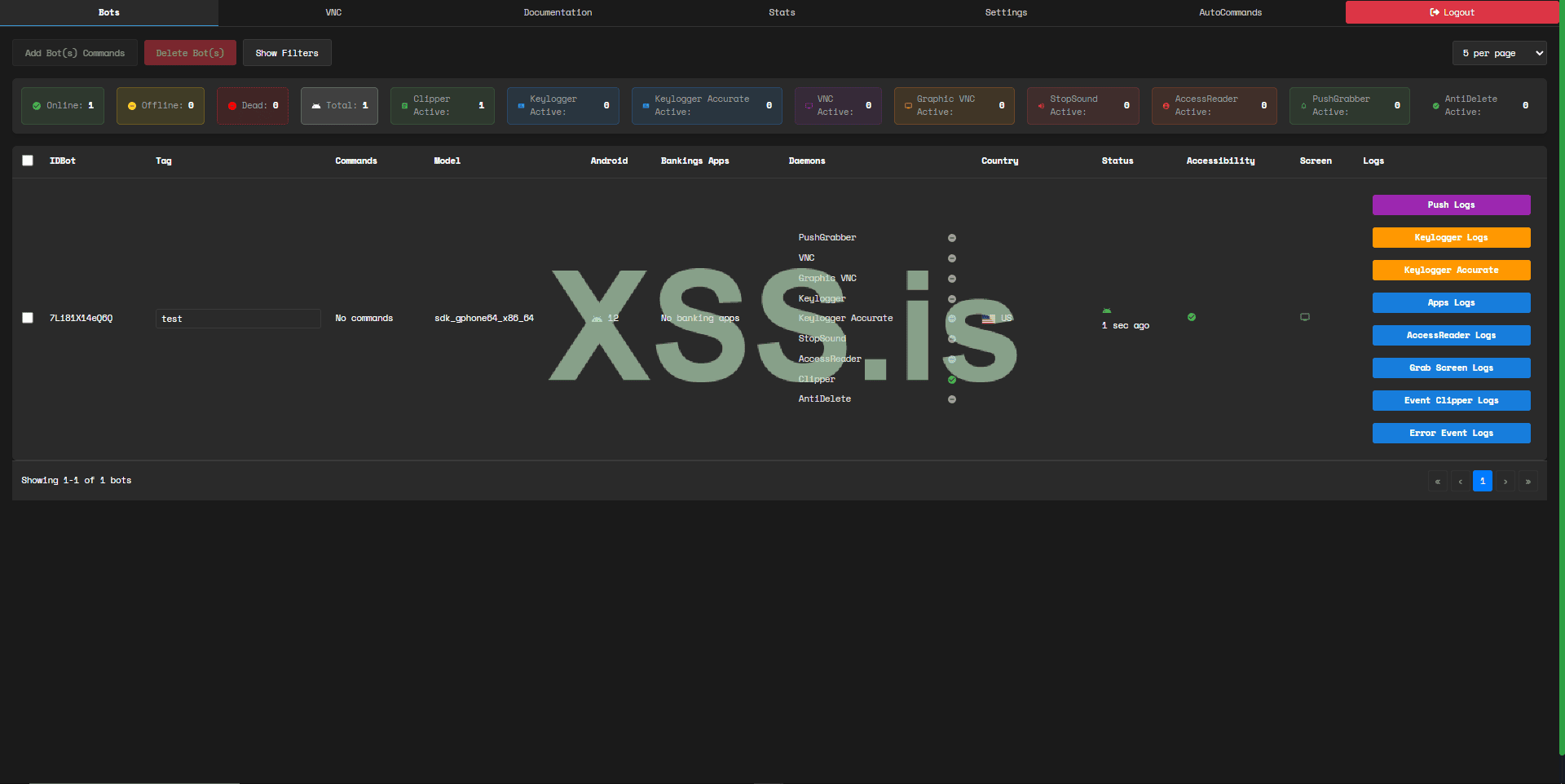Click the AntiDelete Active card icon
The height and width of the screenshot is (784, 1565).
1435,106
